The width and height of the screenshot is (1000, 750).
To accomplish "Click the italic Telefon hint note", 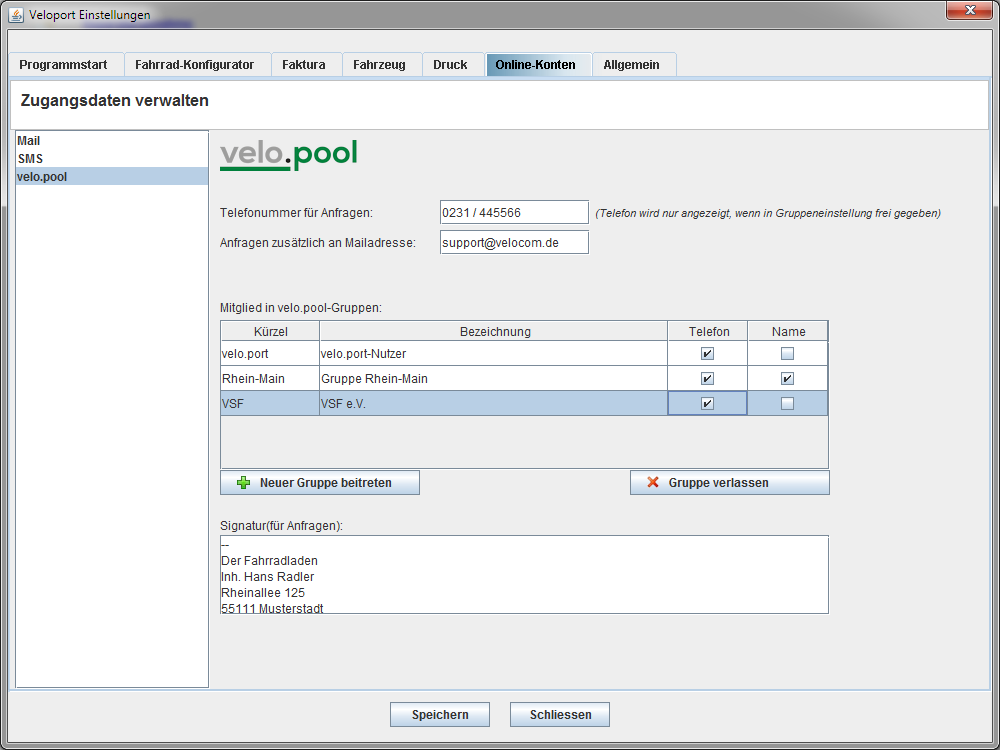I will tap(768, 214).
